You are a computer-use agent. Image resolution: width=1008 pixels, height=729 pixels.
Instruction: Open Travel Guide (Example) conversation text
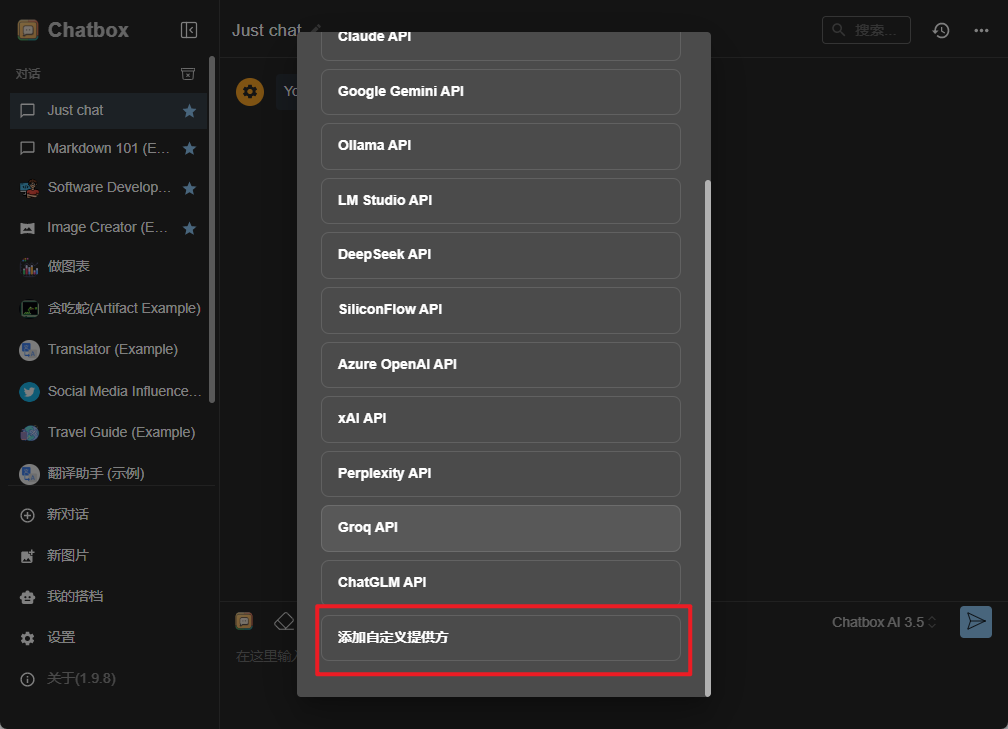122,432
